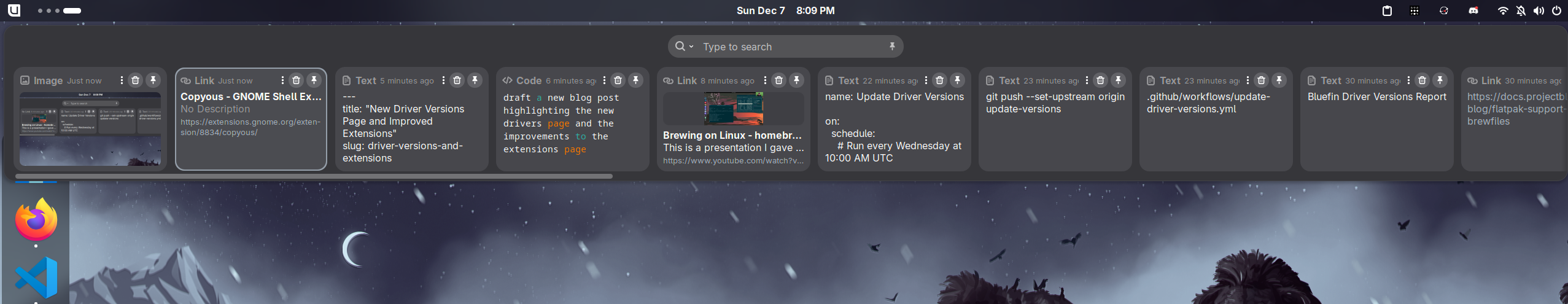Viewport: 1568px width, 304px height.
Task: Pin the Image clipboard entry
Action: pyautogui.click(x=153, y=80)
